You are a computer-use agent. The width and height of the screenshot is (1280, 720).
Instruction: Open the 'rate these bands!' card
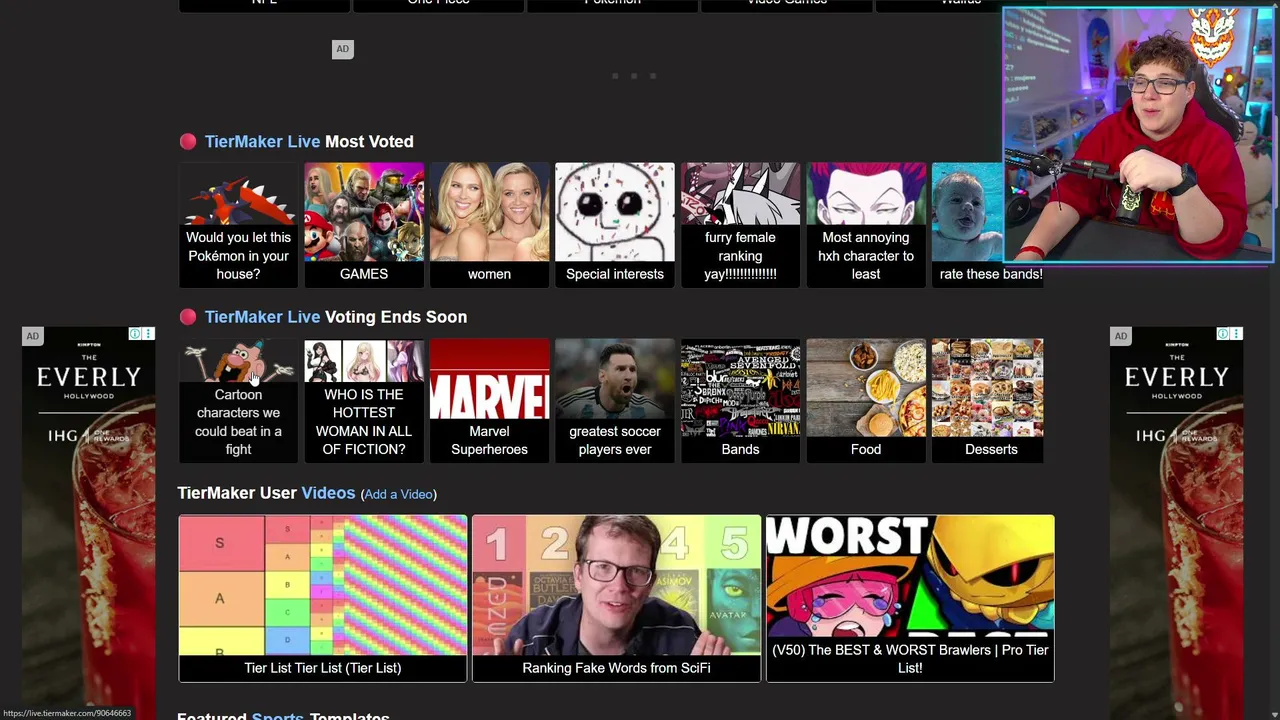tap(987, 225)
